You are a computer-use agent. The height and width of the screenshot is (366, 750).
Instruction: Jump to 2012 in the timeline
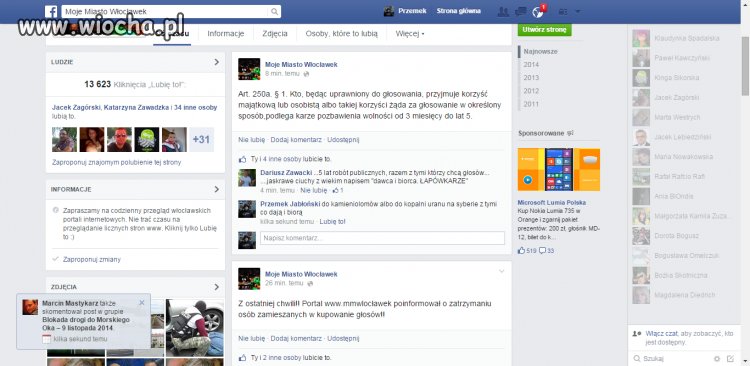coord(531,90)
